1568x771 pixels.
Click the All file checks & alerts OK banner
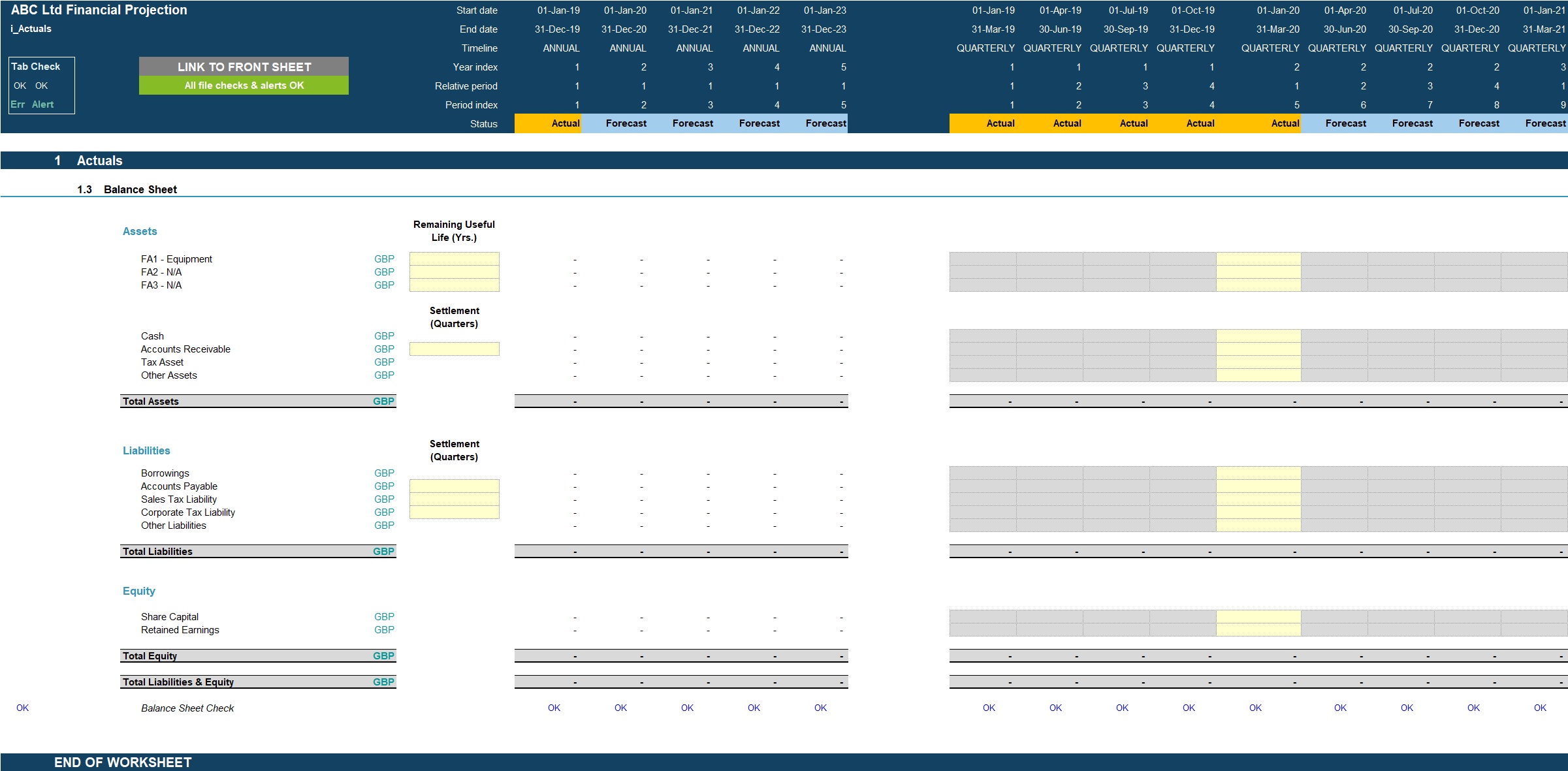click(244, 86)
